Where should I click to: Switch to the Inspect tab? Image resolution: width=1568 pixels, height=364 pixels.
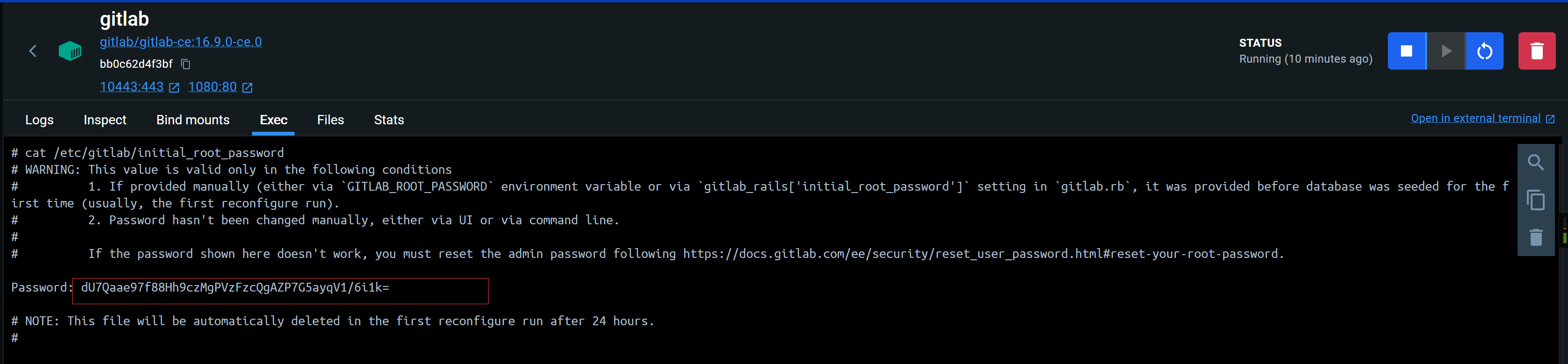[105, 120]
